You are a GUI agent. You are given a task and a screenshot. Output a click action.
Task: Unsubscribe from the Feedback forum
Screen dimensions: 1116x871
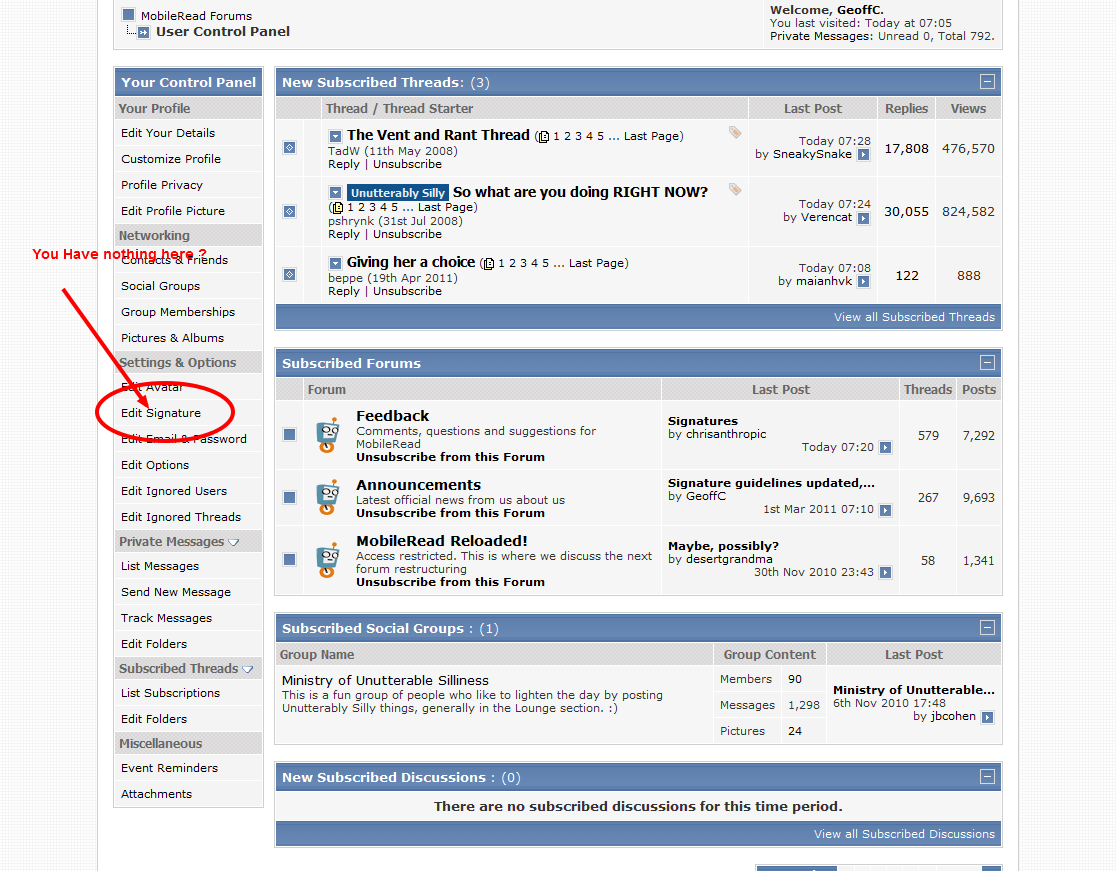[451, 457]
